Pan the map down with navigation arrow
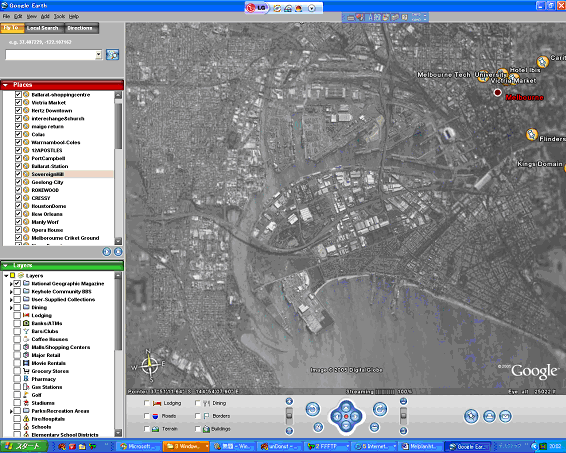 [x=346, y=426]
